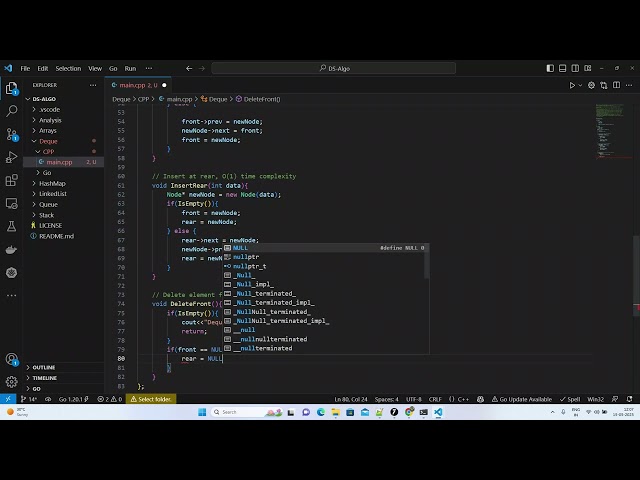Open the File menu
640x480 pixels.
(25, 68)
